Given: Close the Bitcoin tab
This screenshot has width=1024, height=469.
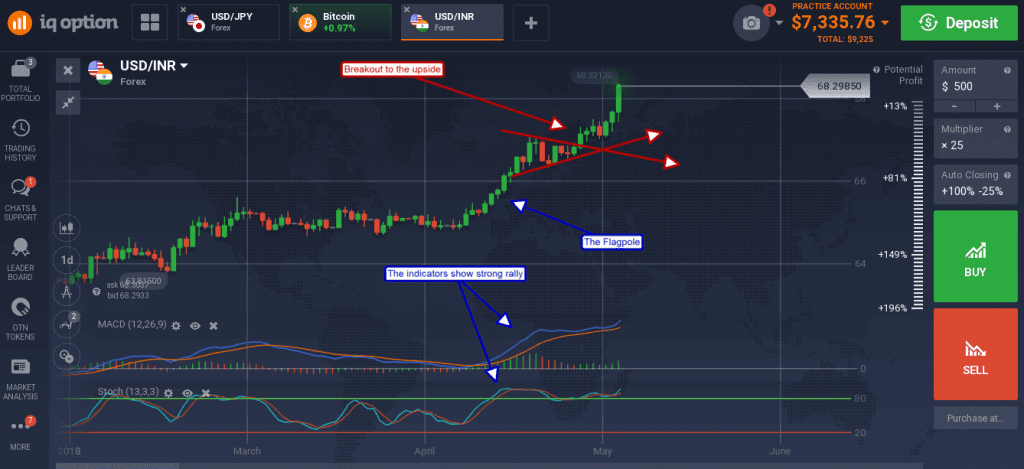Looking at the screenshot, I should tap(295, 10).
